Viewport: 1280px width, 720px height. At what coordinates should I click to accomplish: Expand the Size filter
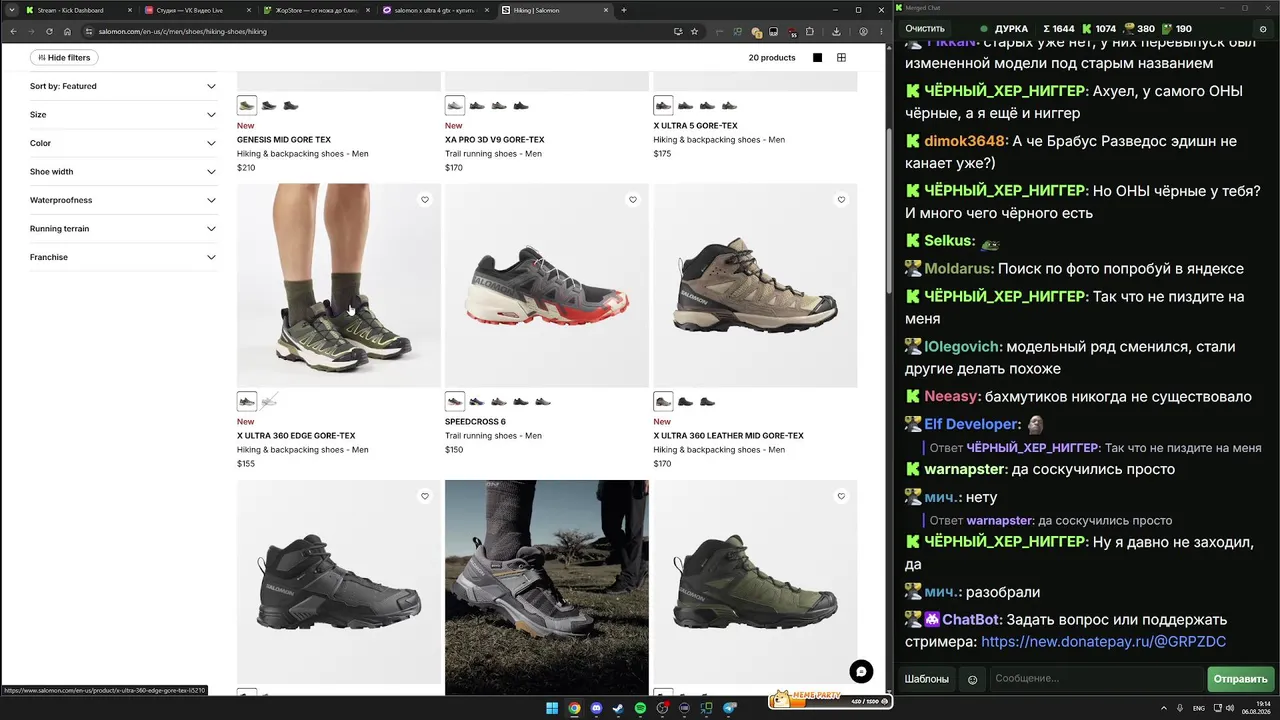click(123, 115)
